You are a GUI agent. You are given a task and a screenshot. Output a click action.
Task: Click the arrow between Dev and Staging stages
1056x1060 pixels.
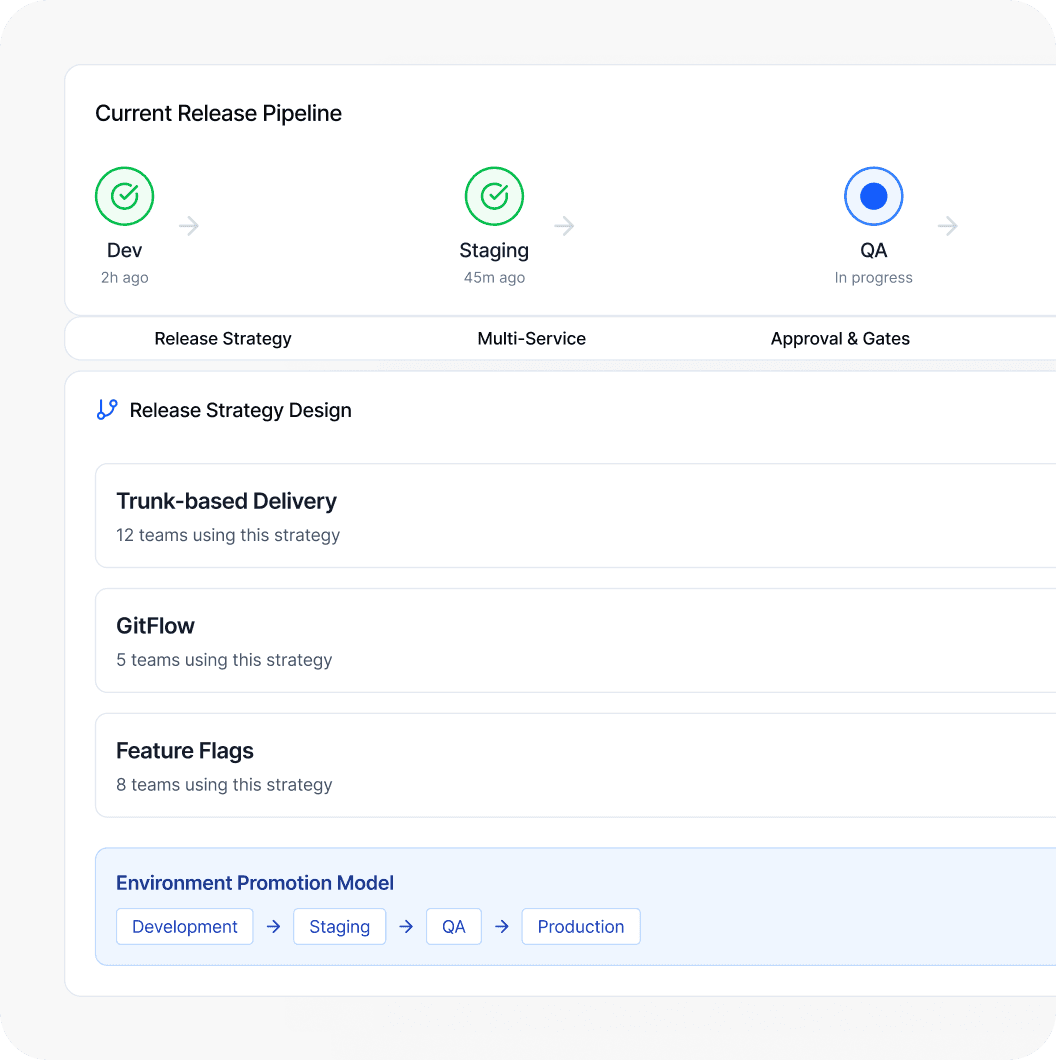tap(189, 226)
